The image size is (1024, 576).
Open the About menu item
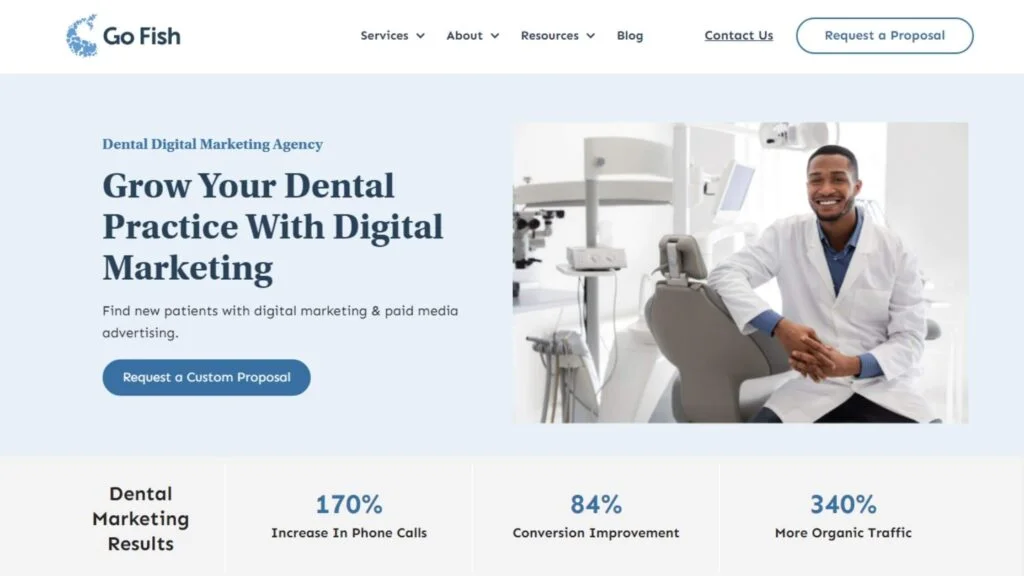pos(464,35)
